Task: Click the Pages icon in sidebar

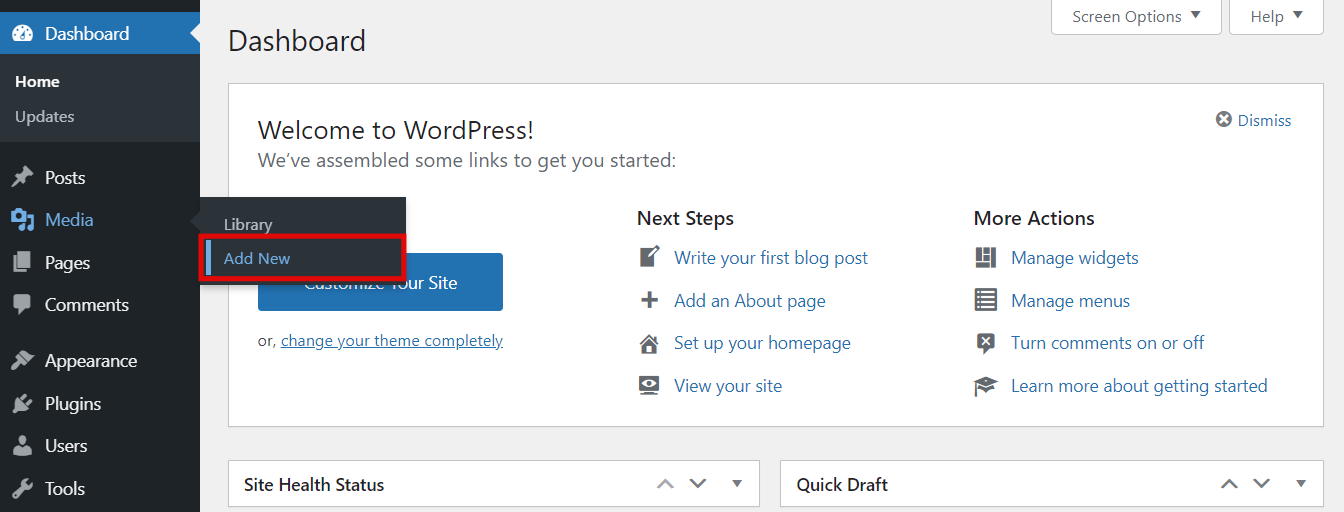Action: pyautogui.click(x=22, y=263)
